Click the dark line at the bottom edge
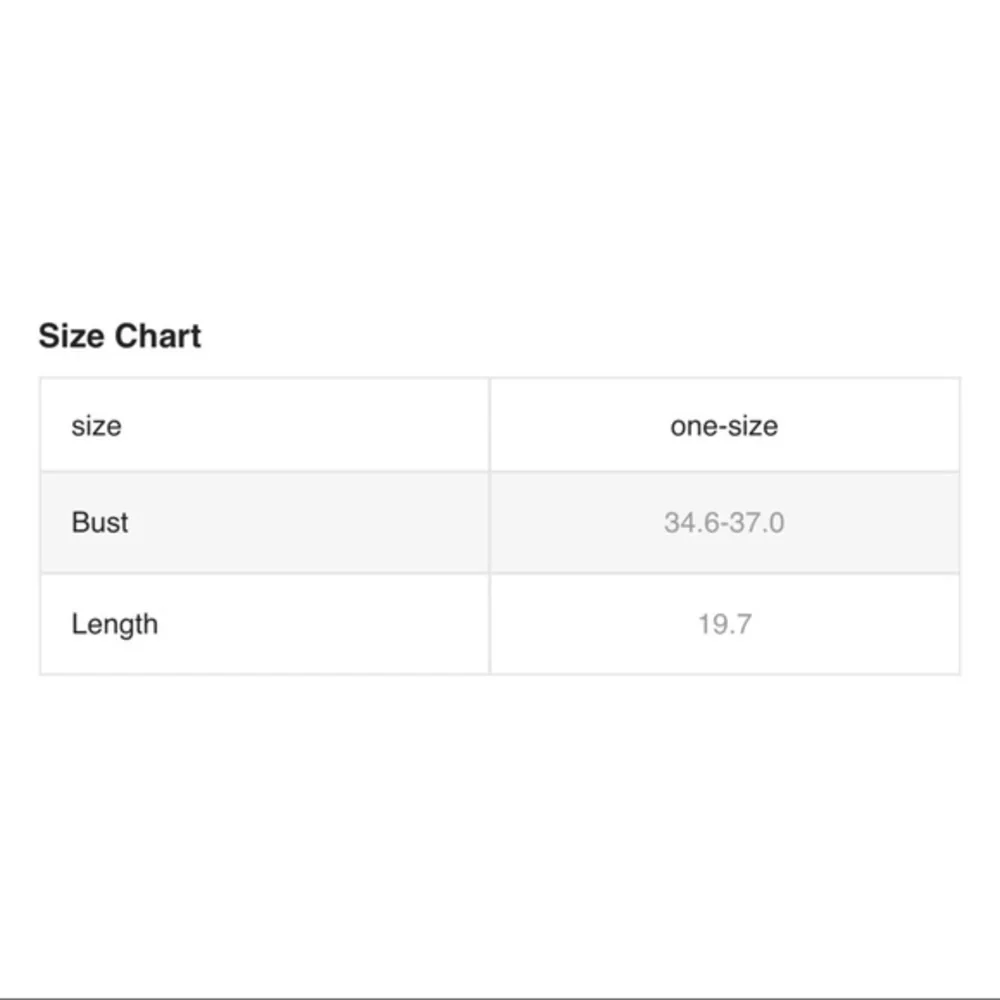This screenshot has width=1000, height=1000. pyautogui.click(x=500, y=998)
